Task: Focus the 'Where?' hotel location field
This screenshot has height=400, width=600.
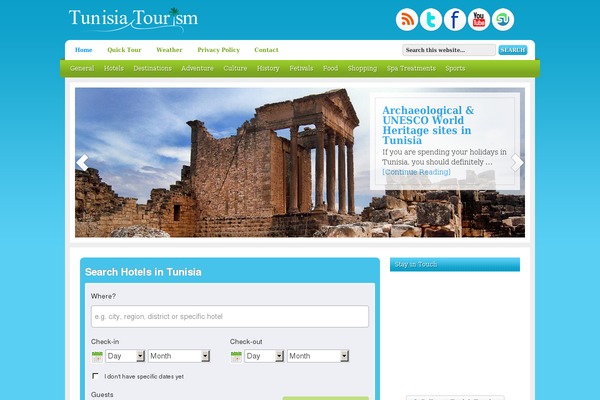Action: click(x=230, y=316)
